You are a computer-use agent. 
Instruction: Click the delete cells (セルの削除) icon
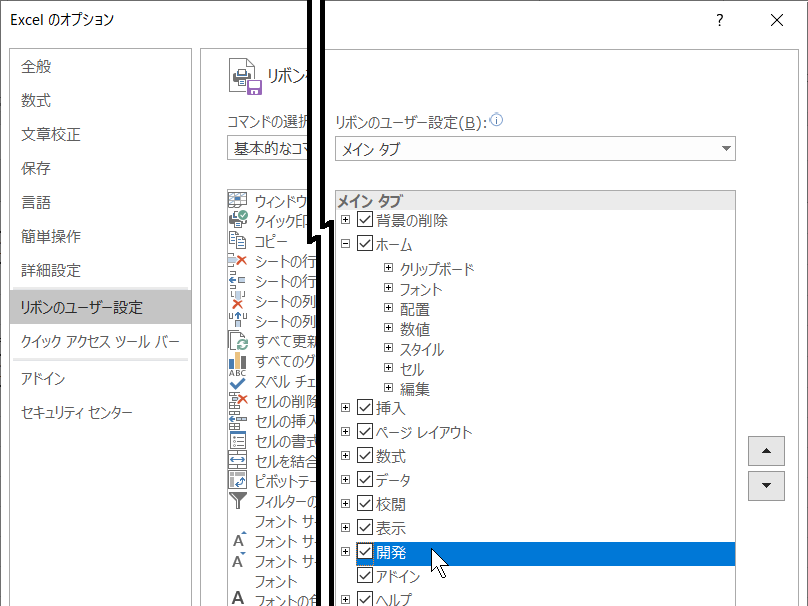click(x=238, y=400)
